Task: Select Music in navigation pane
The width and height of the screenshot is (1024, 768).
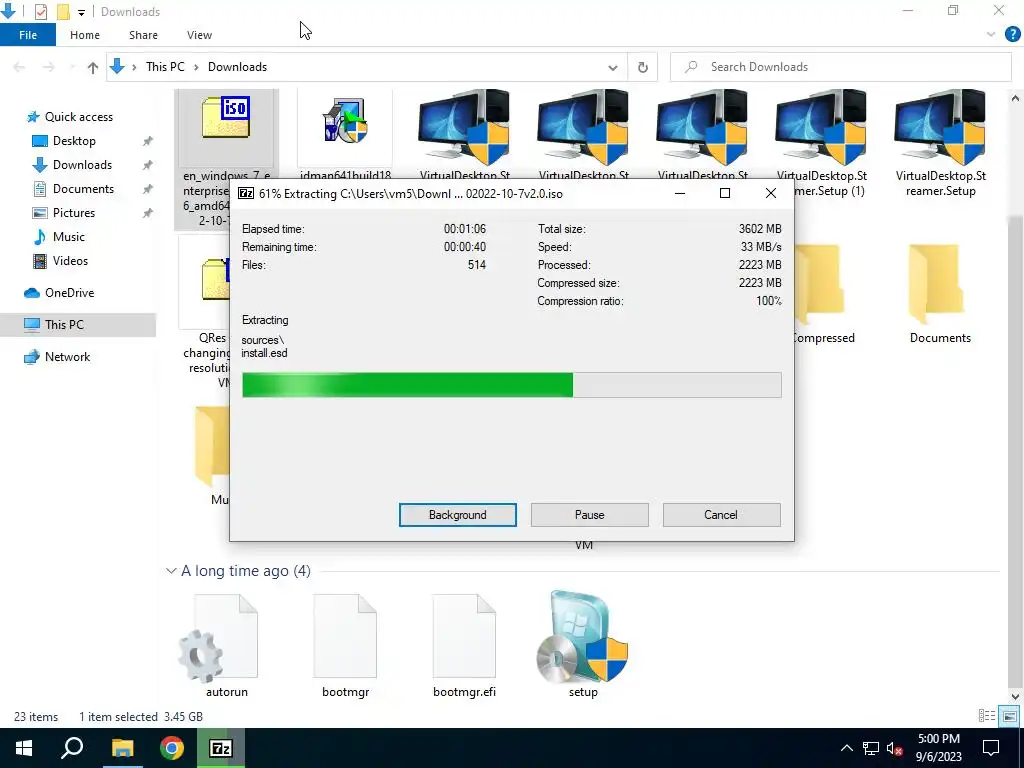Action: tap(68, 236)
